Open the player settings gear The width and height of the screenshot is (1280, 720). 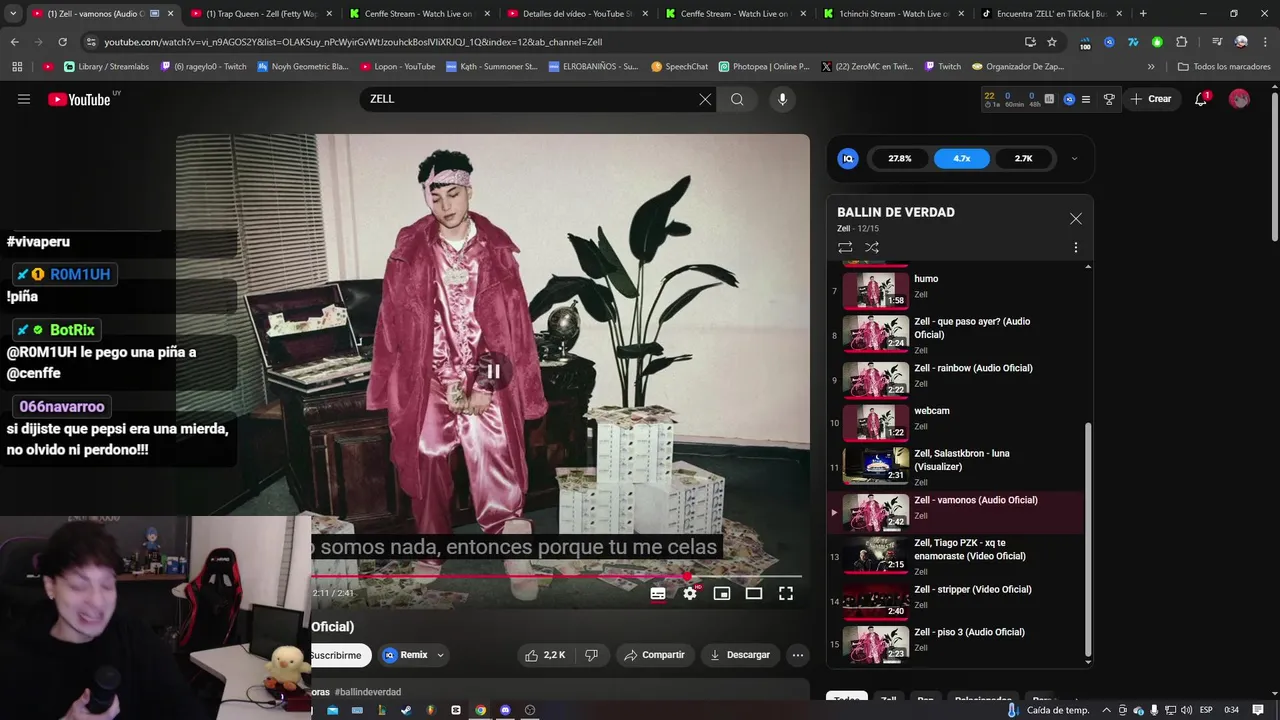690,593
